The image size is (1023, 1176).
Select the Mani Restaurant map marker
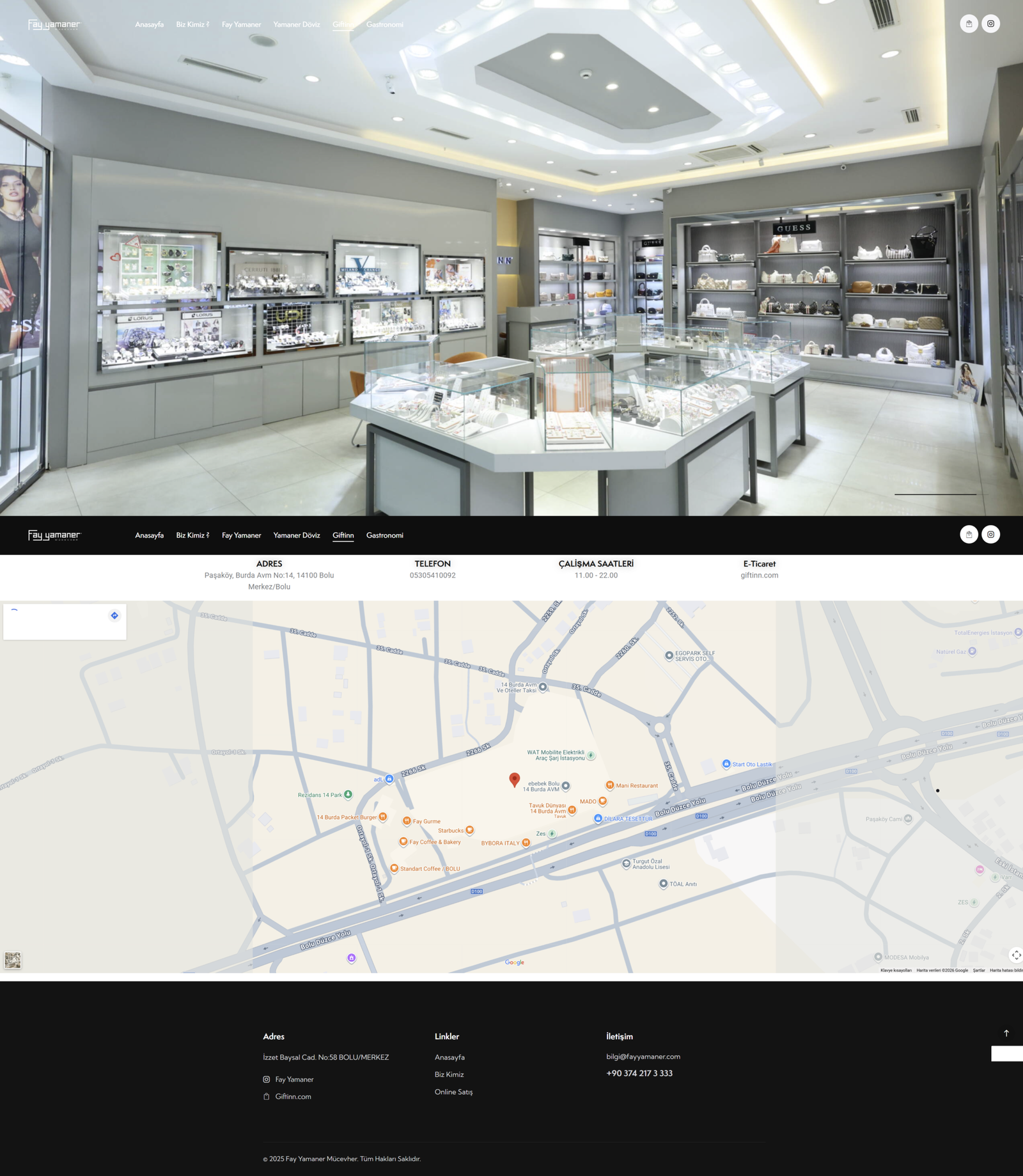coord(609,785)
